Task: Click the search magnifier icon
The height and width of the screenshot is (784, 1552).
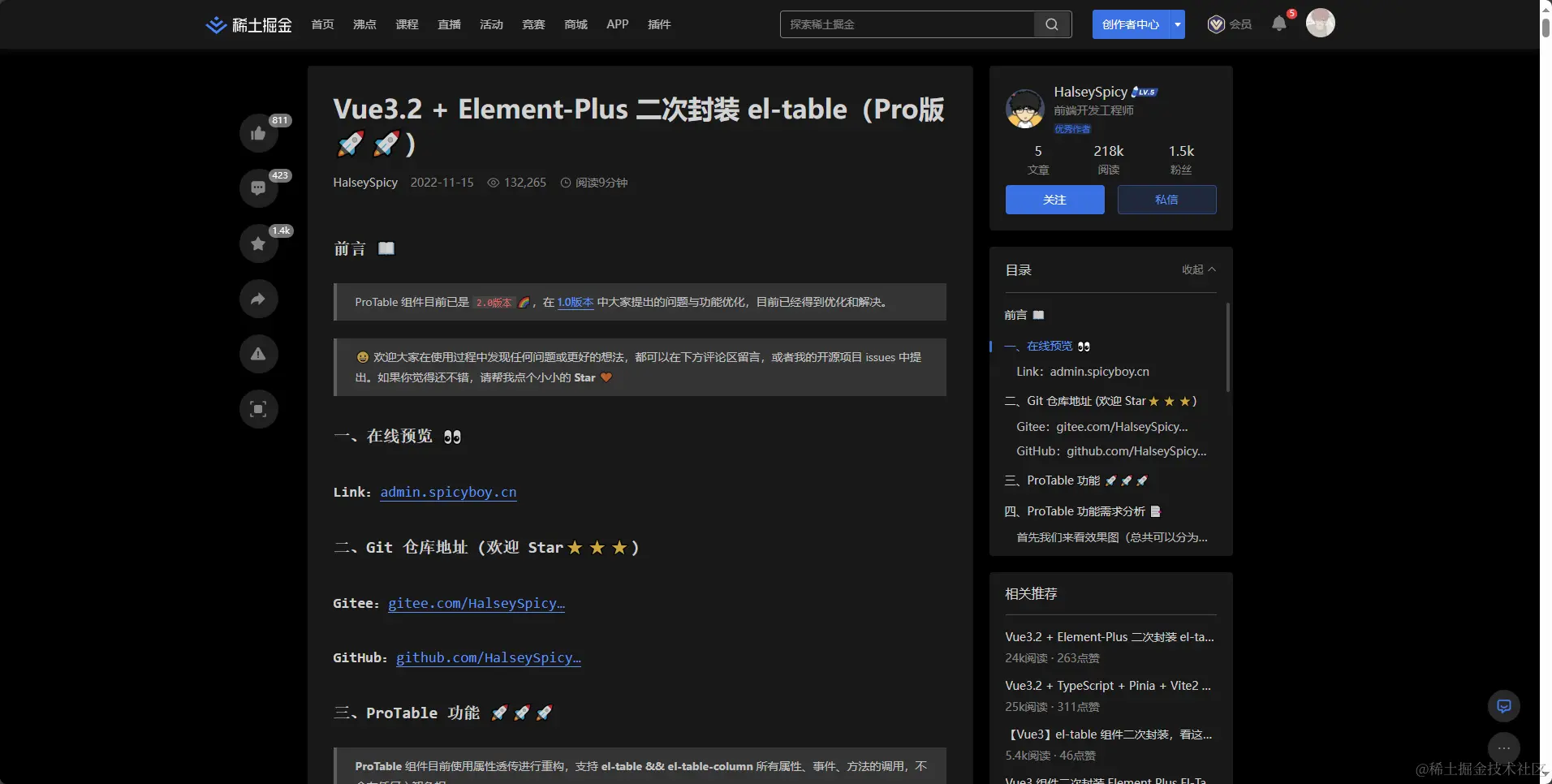Action: [x=1050, y=24]
